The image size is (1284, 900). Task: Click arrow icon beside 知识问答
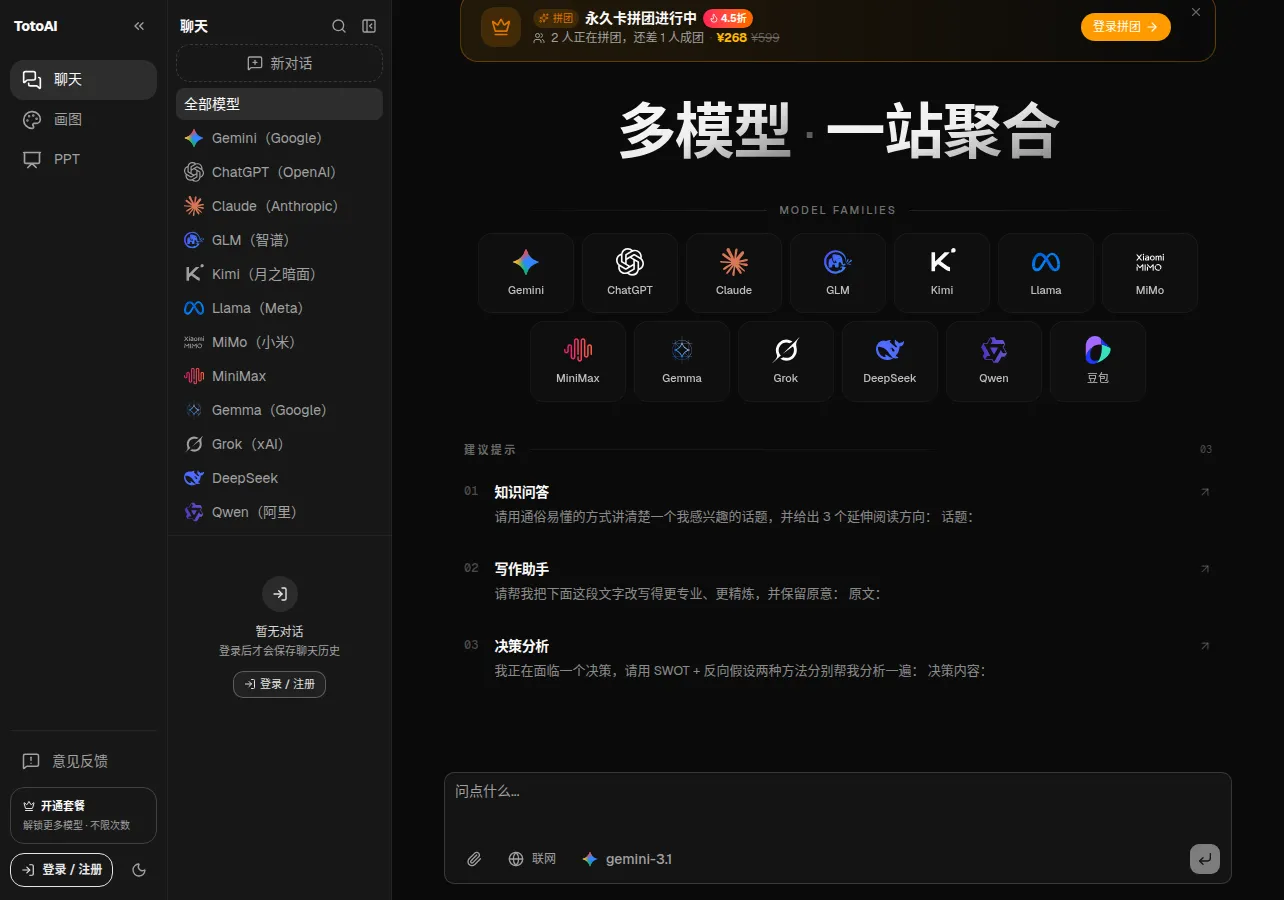point(1205,492)
